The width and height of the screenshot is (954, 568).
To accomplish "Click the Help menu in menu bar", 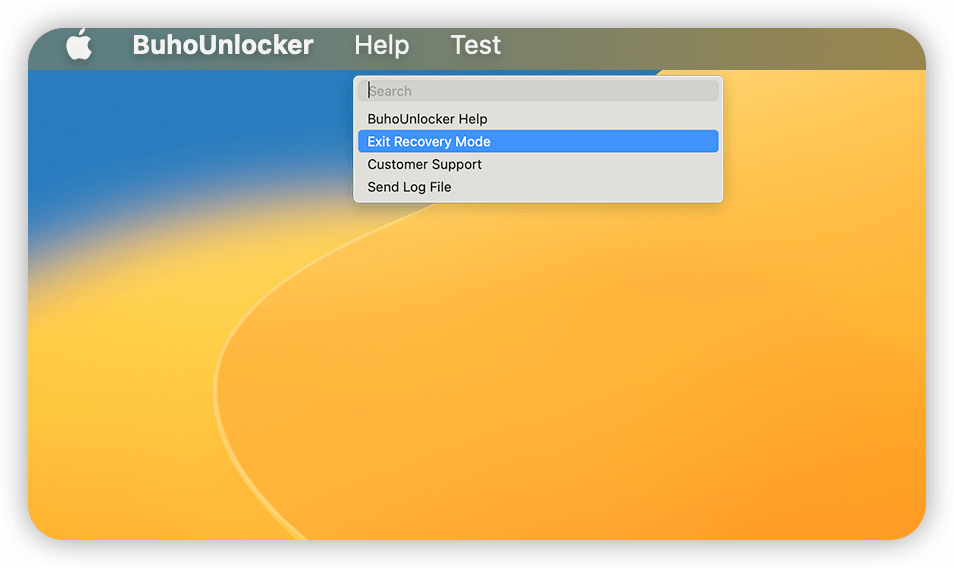I will click(x=381, y=45).
